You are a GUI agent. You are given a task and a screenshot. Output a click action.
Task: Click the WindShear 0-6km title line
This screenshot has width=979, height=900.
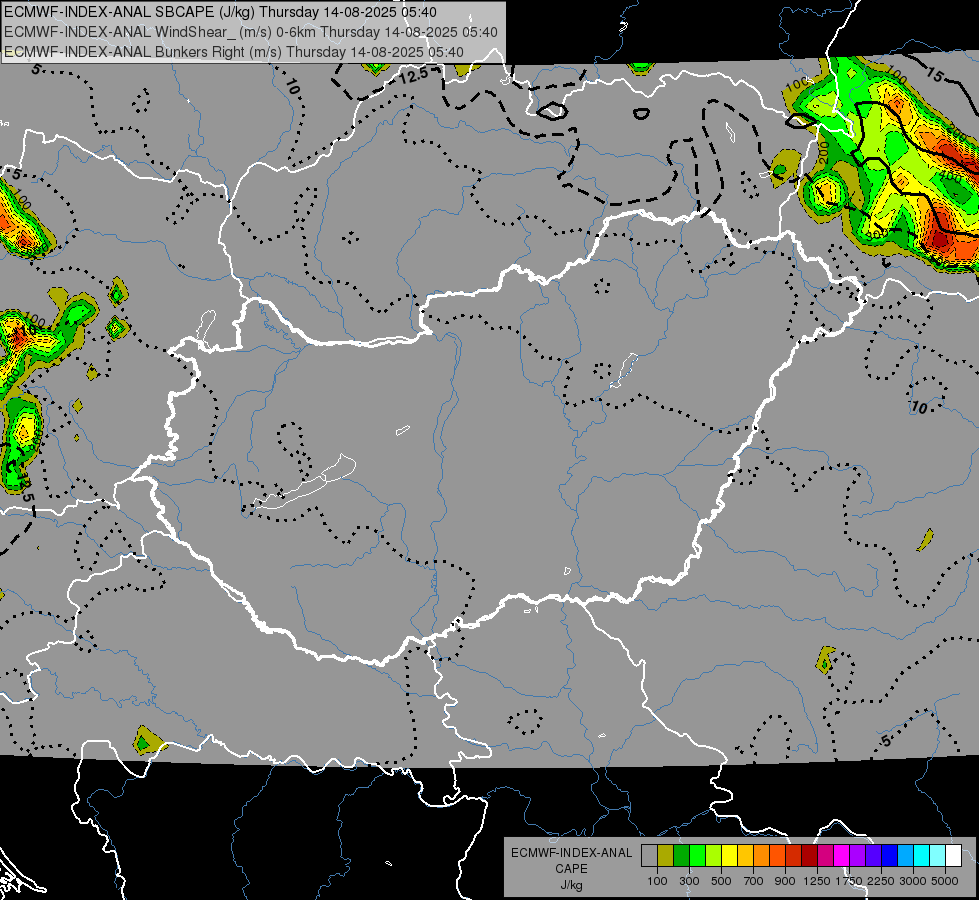(x=250, y=32)
